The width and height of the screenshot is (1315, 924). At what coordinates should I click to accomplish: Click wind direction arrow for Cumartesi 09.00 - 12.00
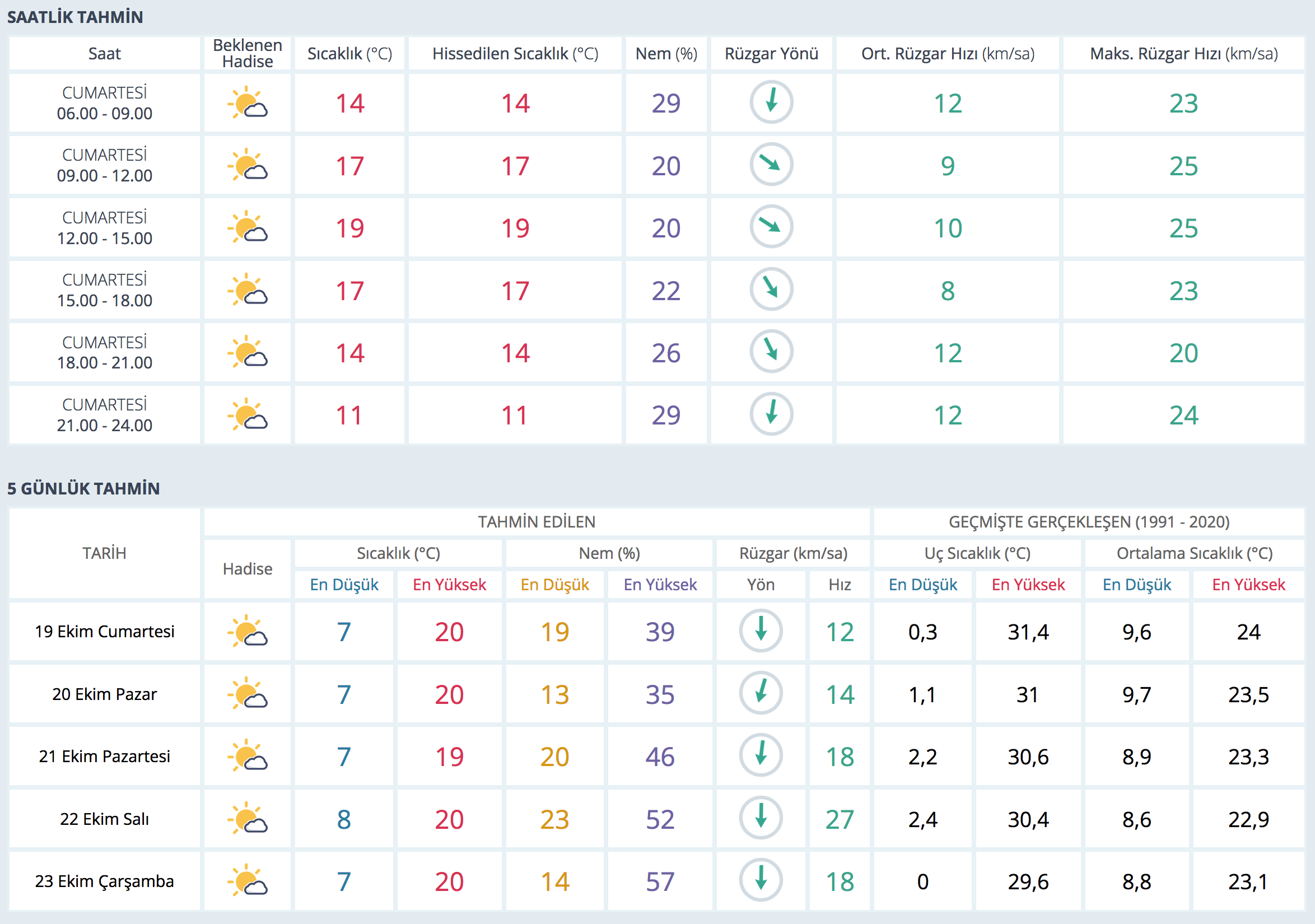[771, 165]
